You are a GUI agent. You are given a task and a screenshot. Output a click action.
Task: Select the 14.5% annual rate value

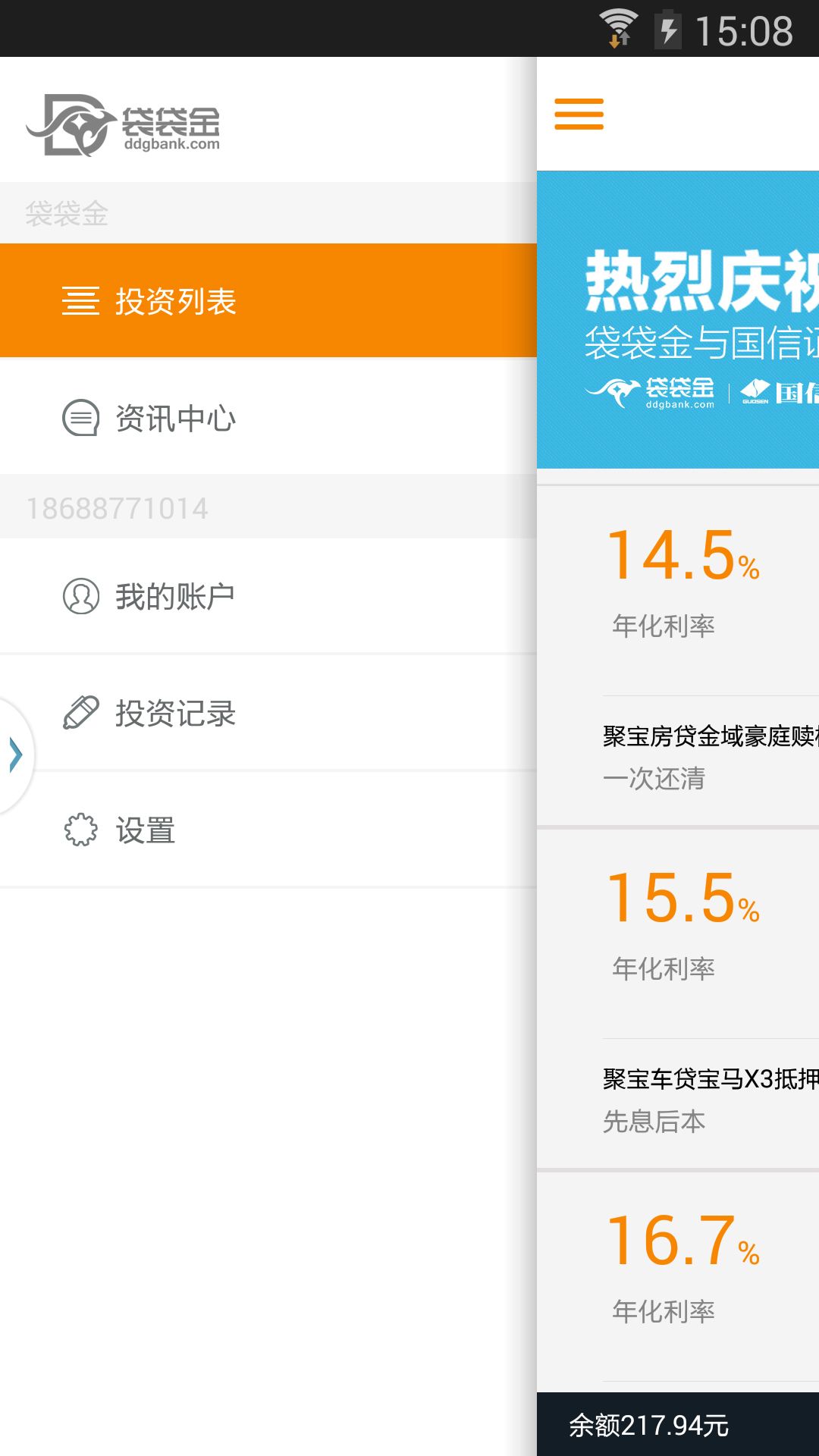pyautogui.click(x=683, y=555)
